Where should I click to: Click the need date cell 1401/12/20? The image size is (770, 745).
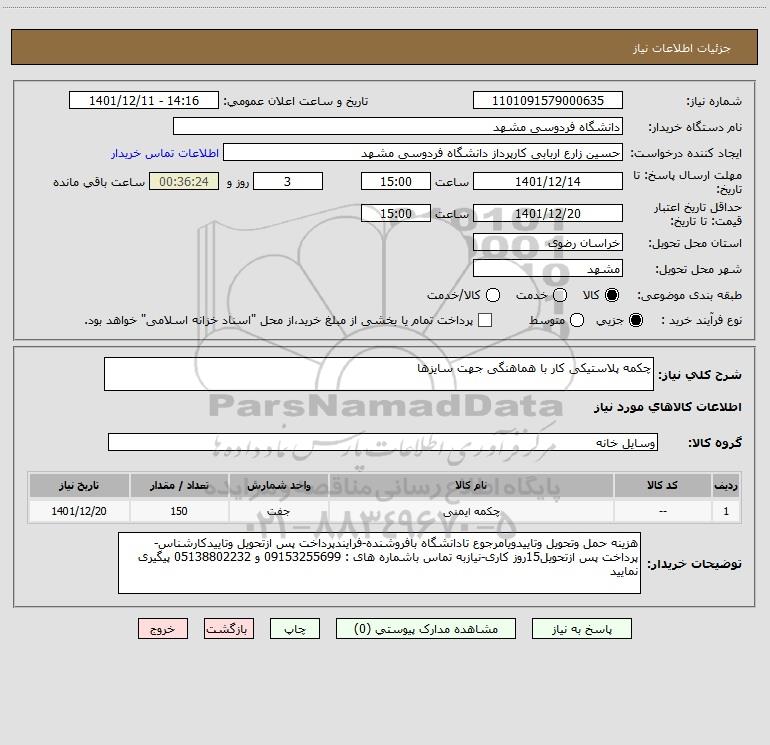tap(79, 512)
